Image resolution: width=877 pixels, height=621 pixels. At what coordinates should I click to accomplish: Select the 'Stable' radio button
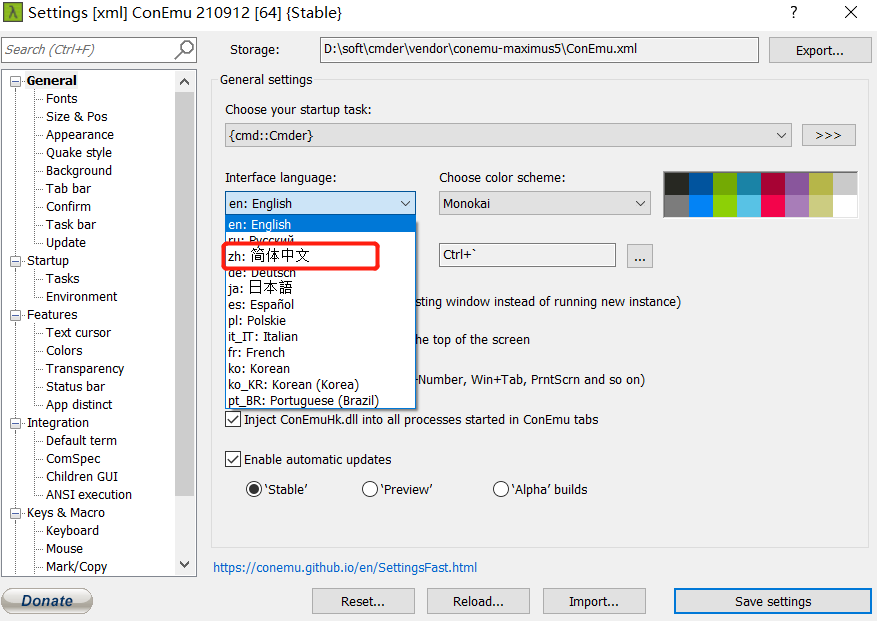[254, 490]
